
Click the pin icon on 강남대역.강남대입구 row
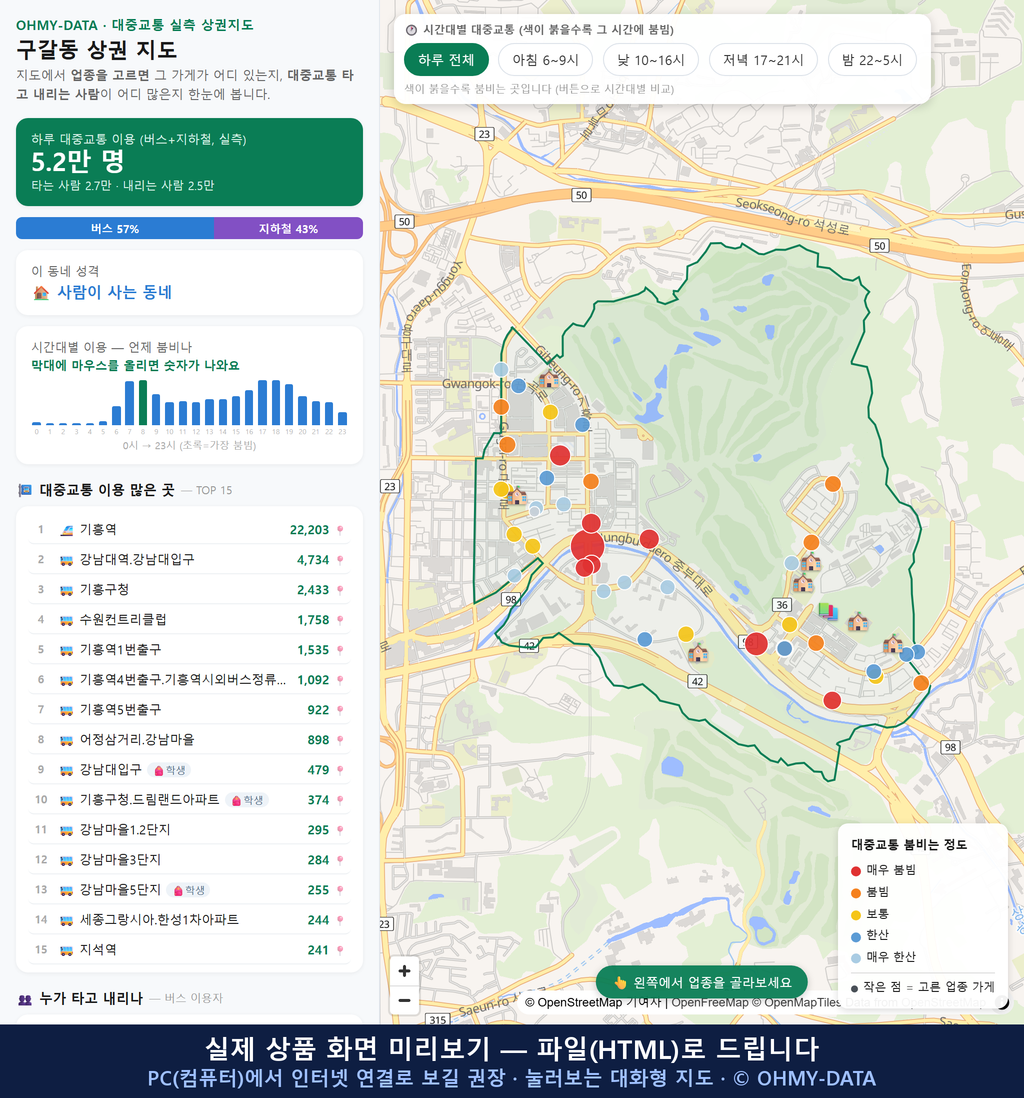[x=340, y=560]
